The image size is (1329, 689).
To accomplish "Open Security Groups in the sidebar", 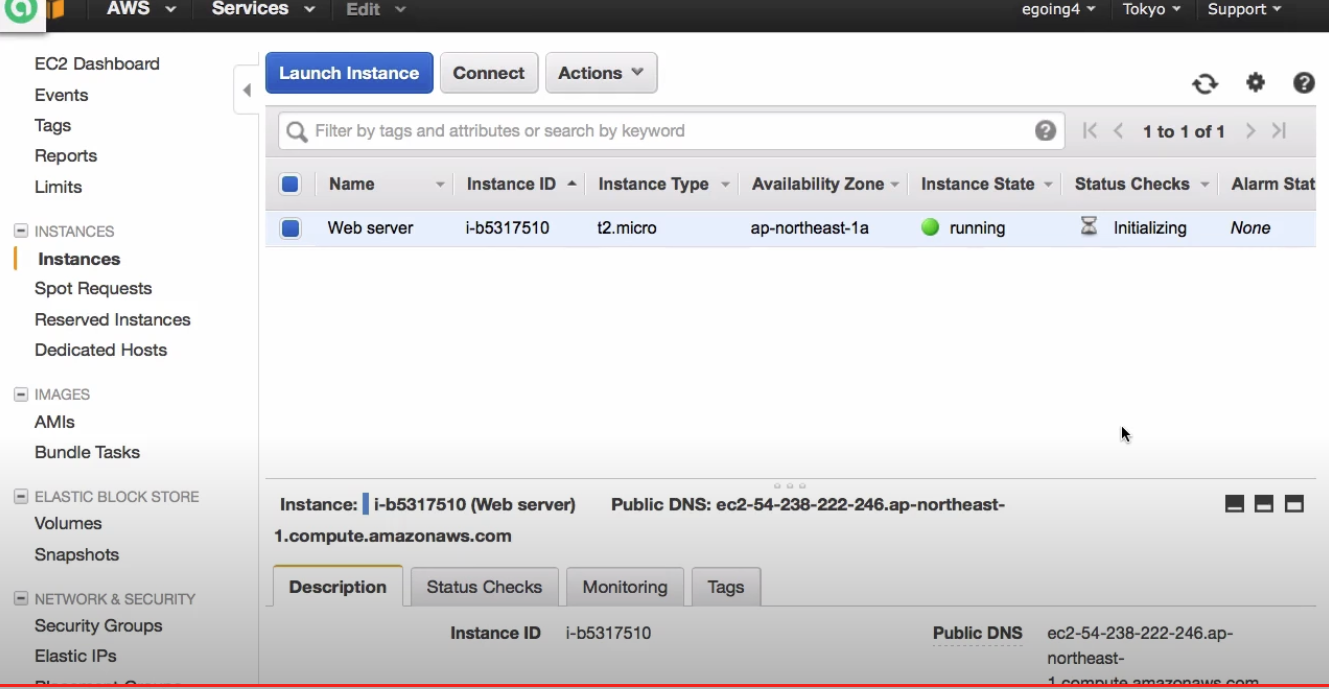I will (x=98, y=626).
